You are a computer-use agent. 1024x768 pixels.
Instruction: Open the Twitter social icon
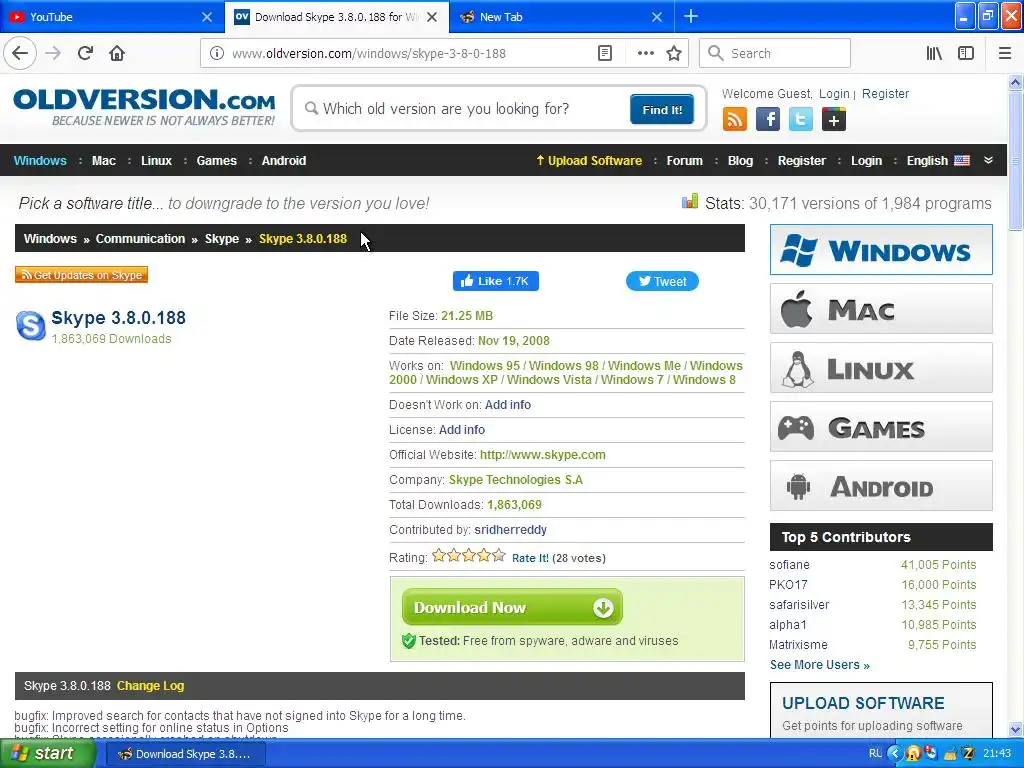click(x=801, y=120)
